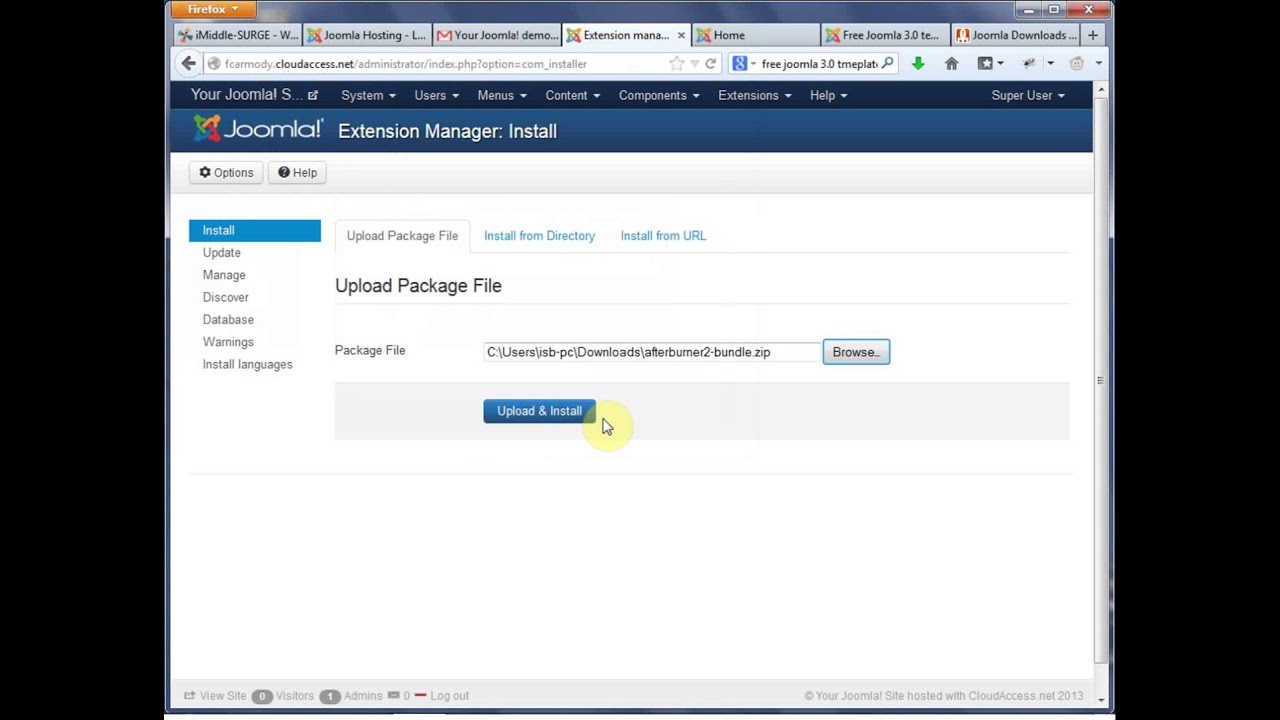
Task: Click the Options toolbar button
Action: [x=226, y=172]
